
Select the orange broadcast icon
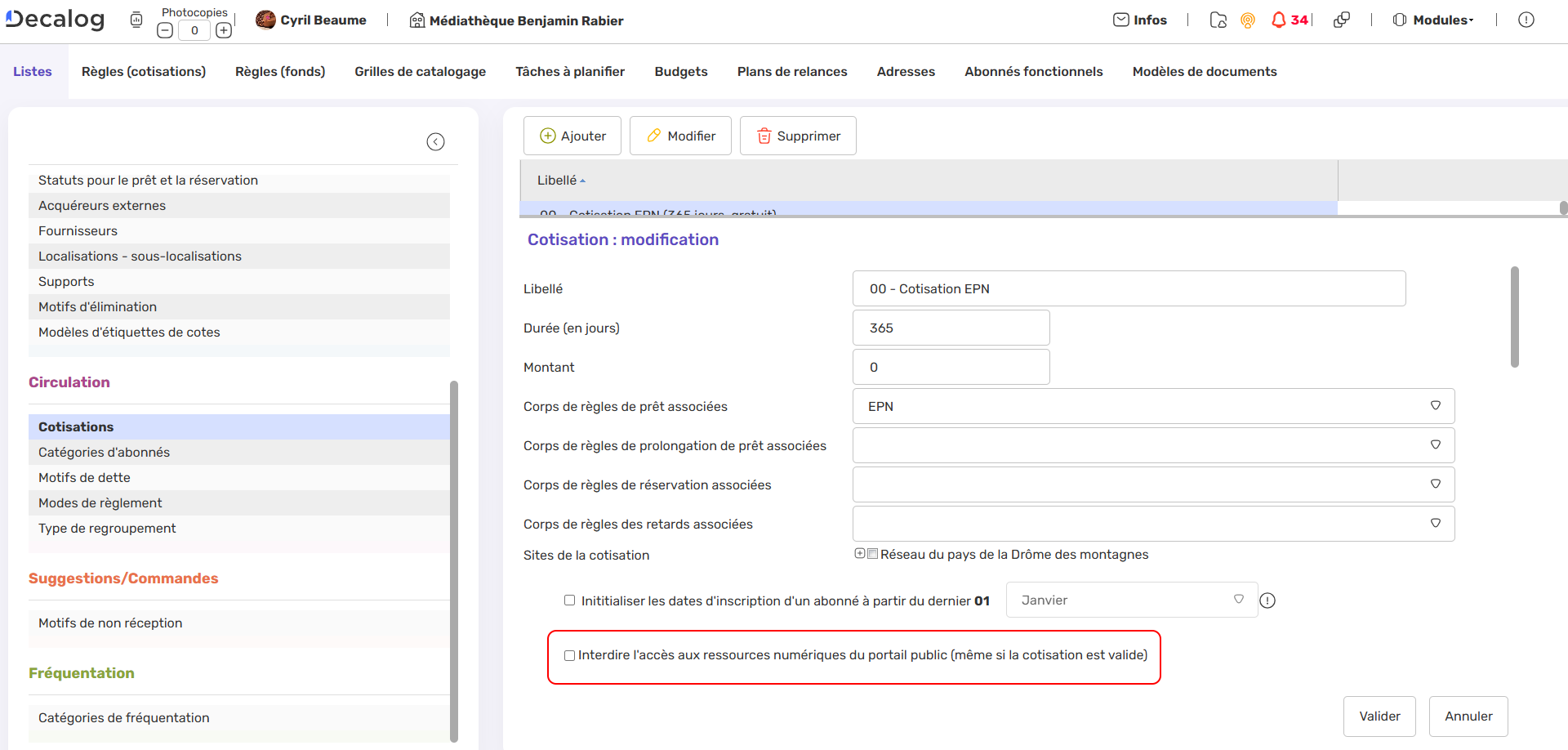[x=1247, y=20]
